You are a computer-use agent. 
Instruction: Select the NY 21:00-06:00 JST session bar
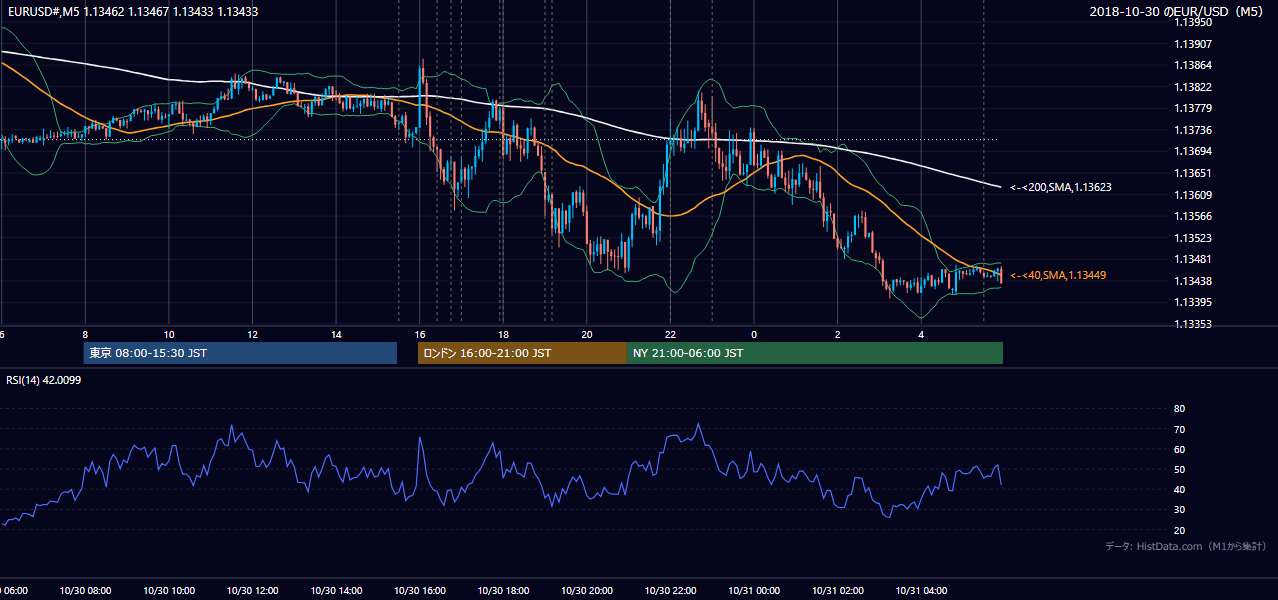(815, 353)
